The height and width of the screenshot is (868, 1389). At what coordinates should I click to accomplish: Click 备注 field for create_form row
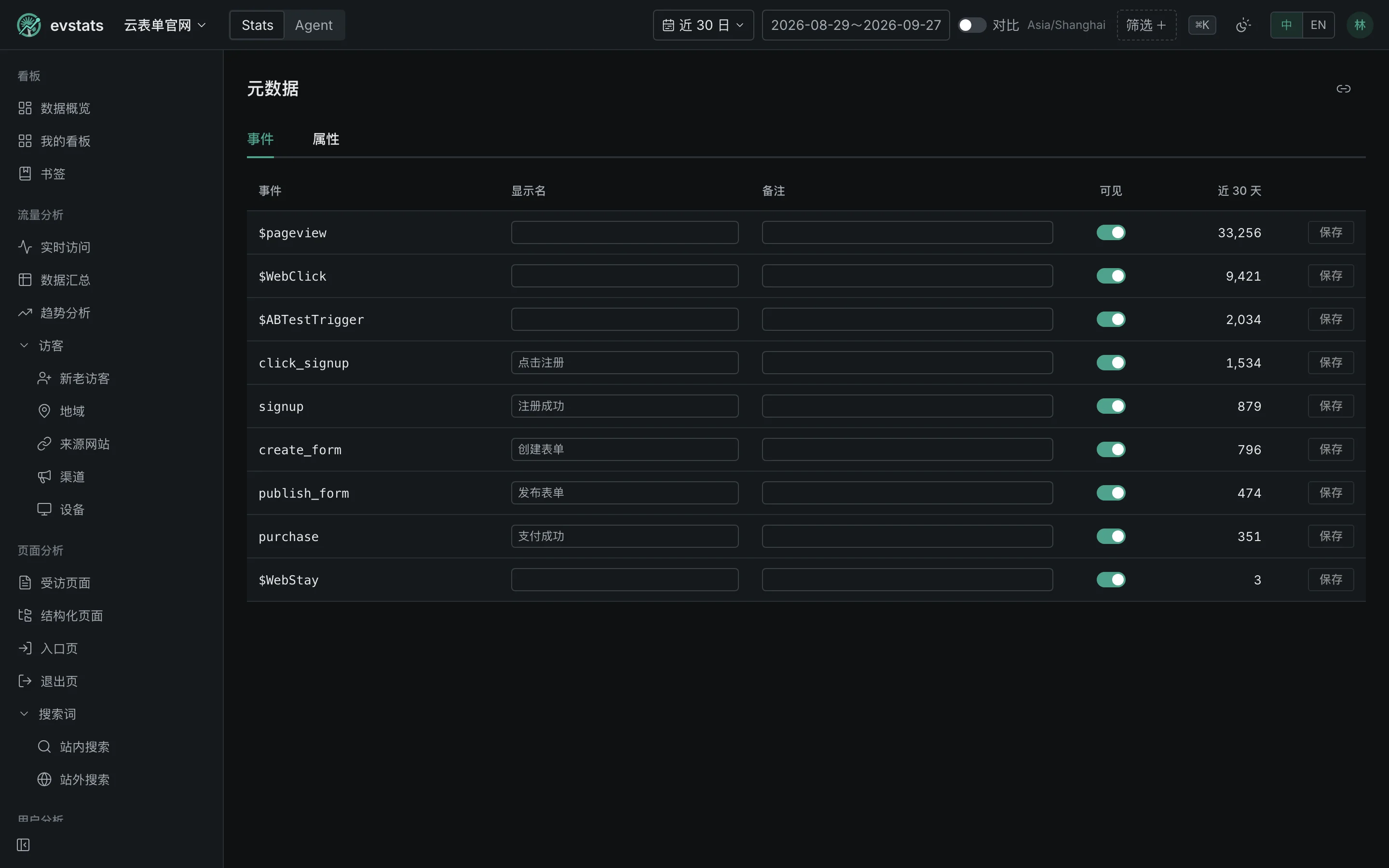pos(907,449)
